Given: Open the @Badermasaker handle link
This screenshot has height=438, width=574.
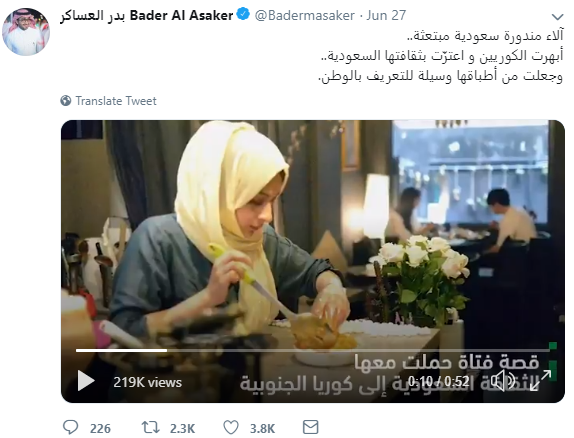Looking at the screenshot, I should [x=304, y=15].
